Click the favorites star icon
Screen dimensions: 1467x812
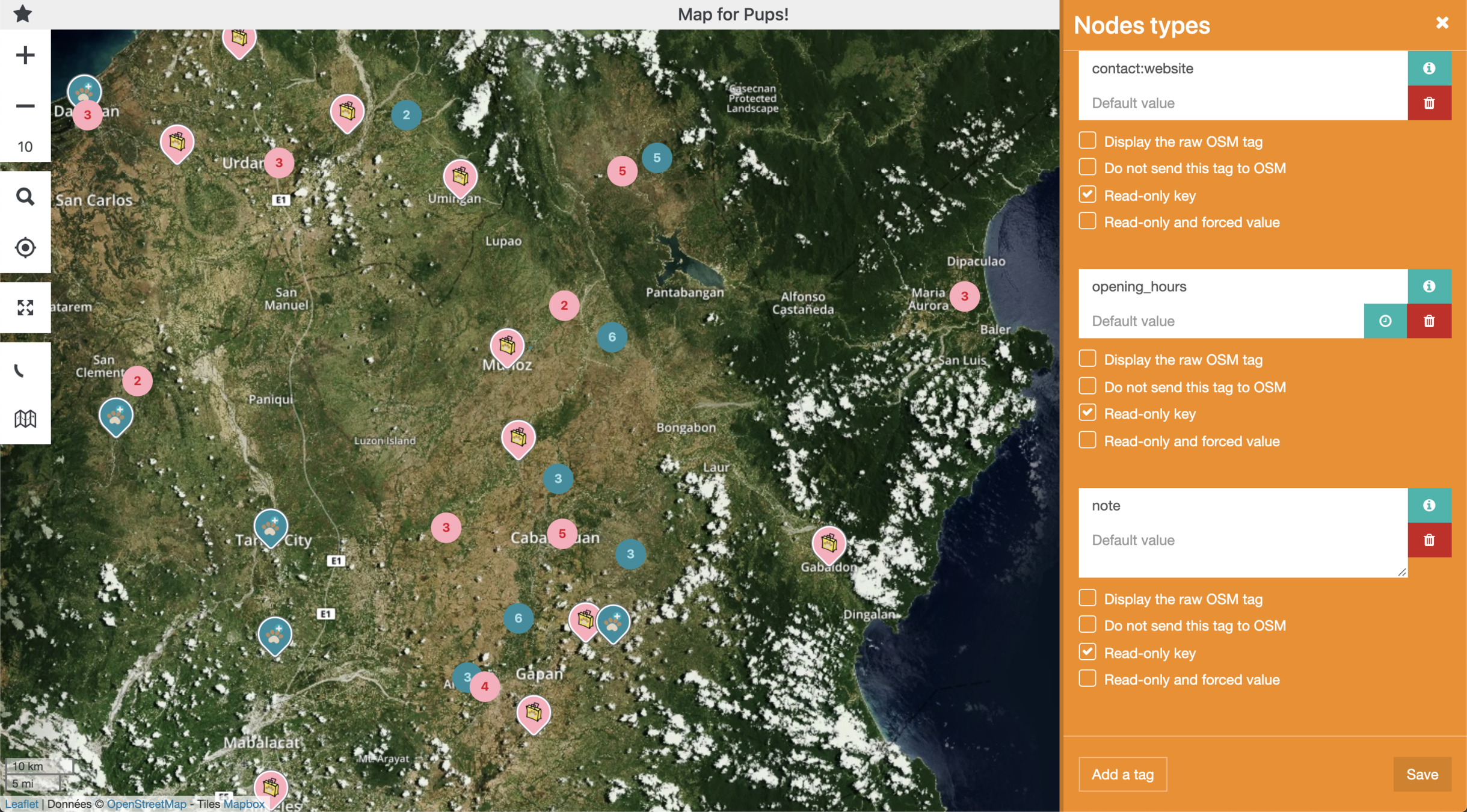(23, 13)
